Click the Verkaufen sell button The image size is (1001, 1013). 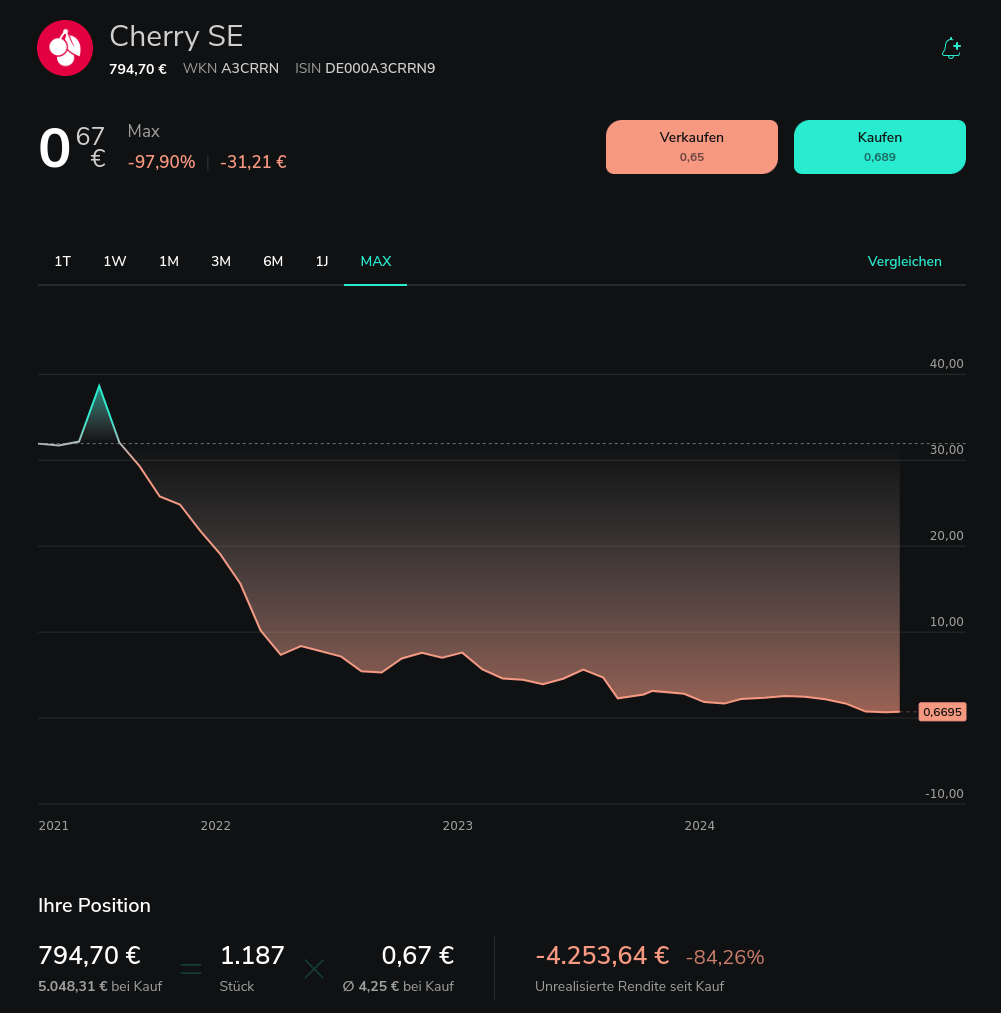point(691,147)
